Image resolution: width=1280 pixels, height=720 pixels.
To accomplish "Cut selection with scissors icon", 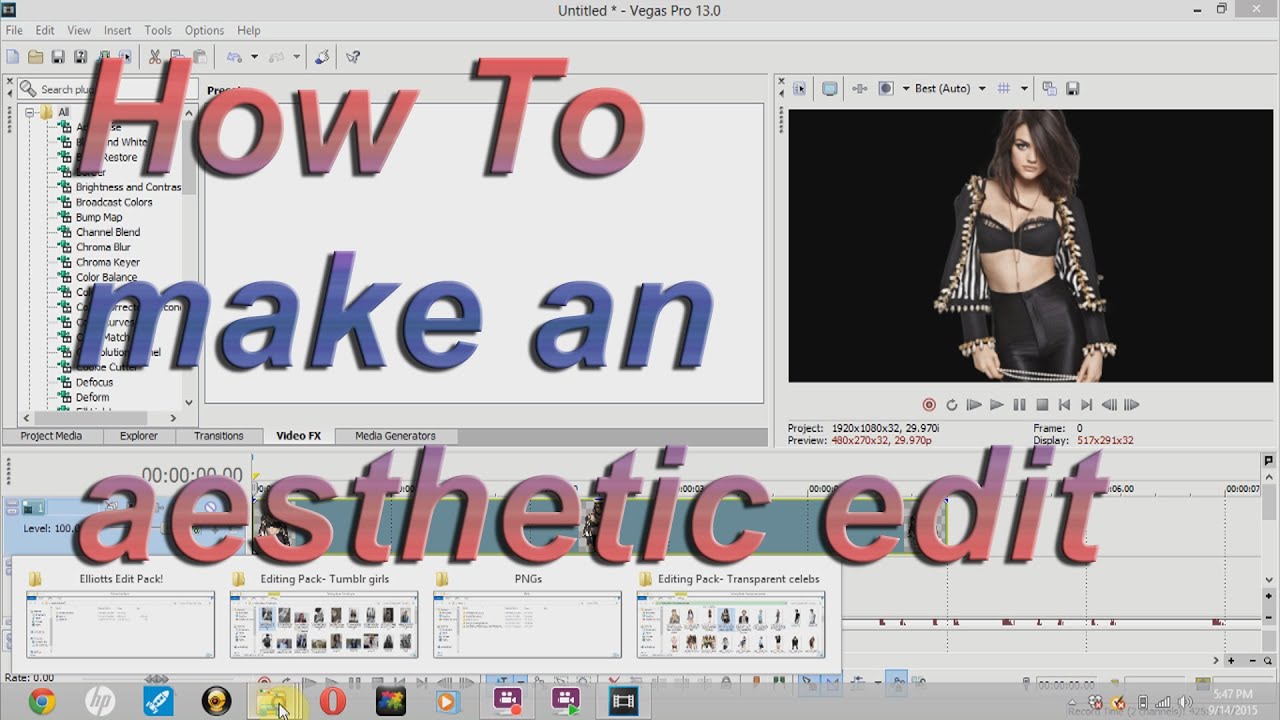I will (155, 57).
